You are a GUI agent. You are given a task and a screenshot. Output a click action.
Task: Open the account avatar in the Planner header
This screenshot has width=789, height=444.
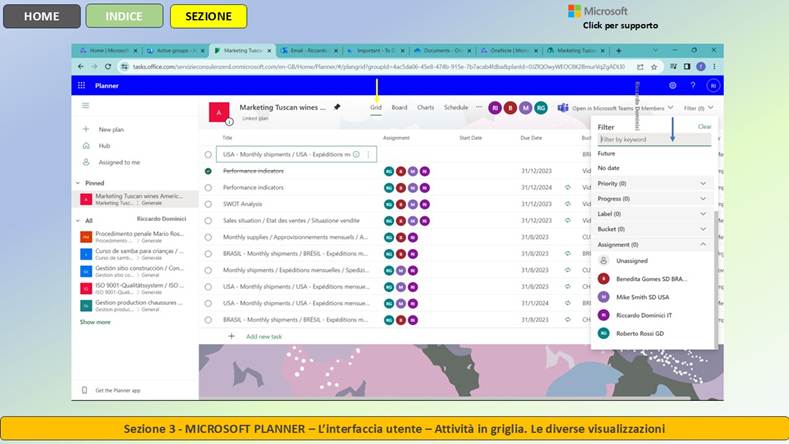(x=713, y=86)
